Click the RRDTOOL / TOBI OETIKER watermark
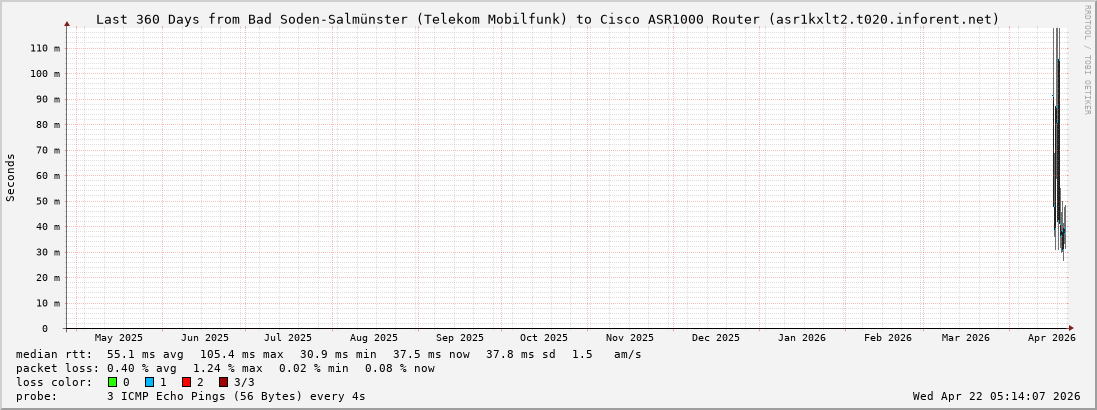Viewport: 1097px width, 410px height. point(1087,60)
